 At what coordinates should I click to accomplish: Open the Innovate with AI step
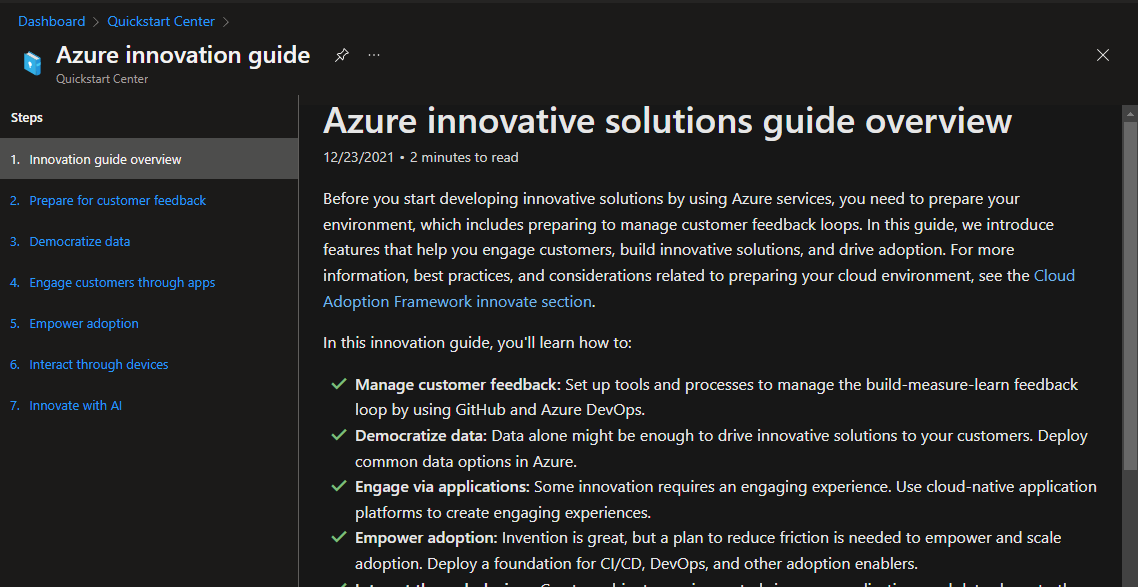75,405
